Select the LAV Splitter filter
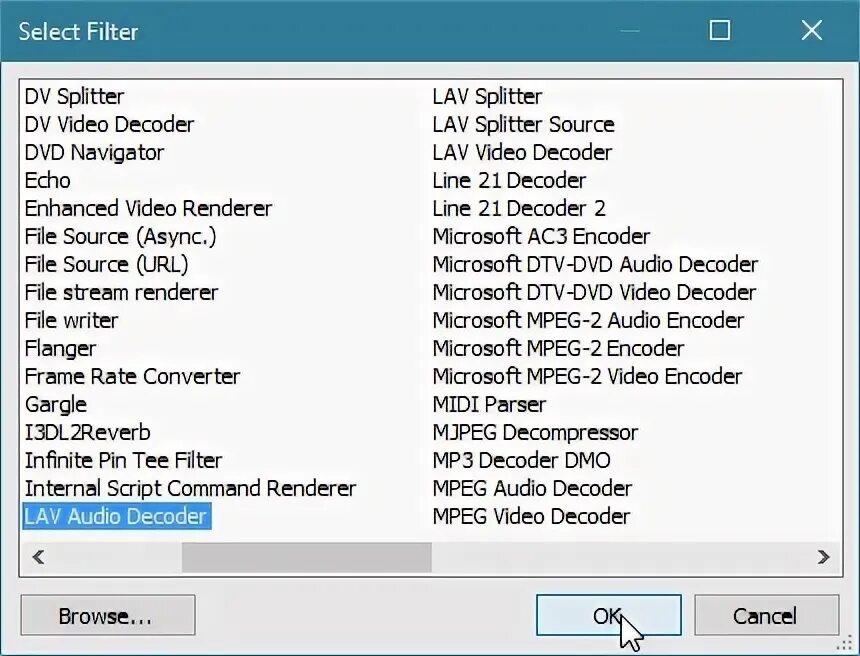860x656 pixels. pos(488,97)
